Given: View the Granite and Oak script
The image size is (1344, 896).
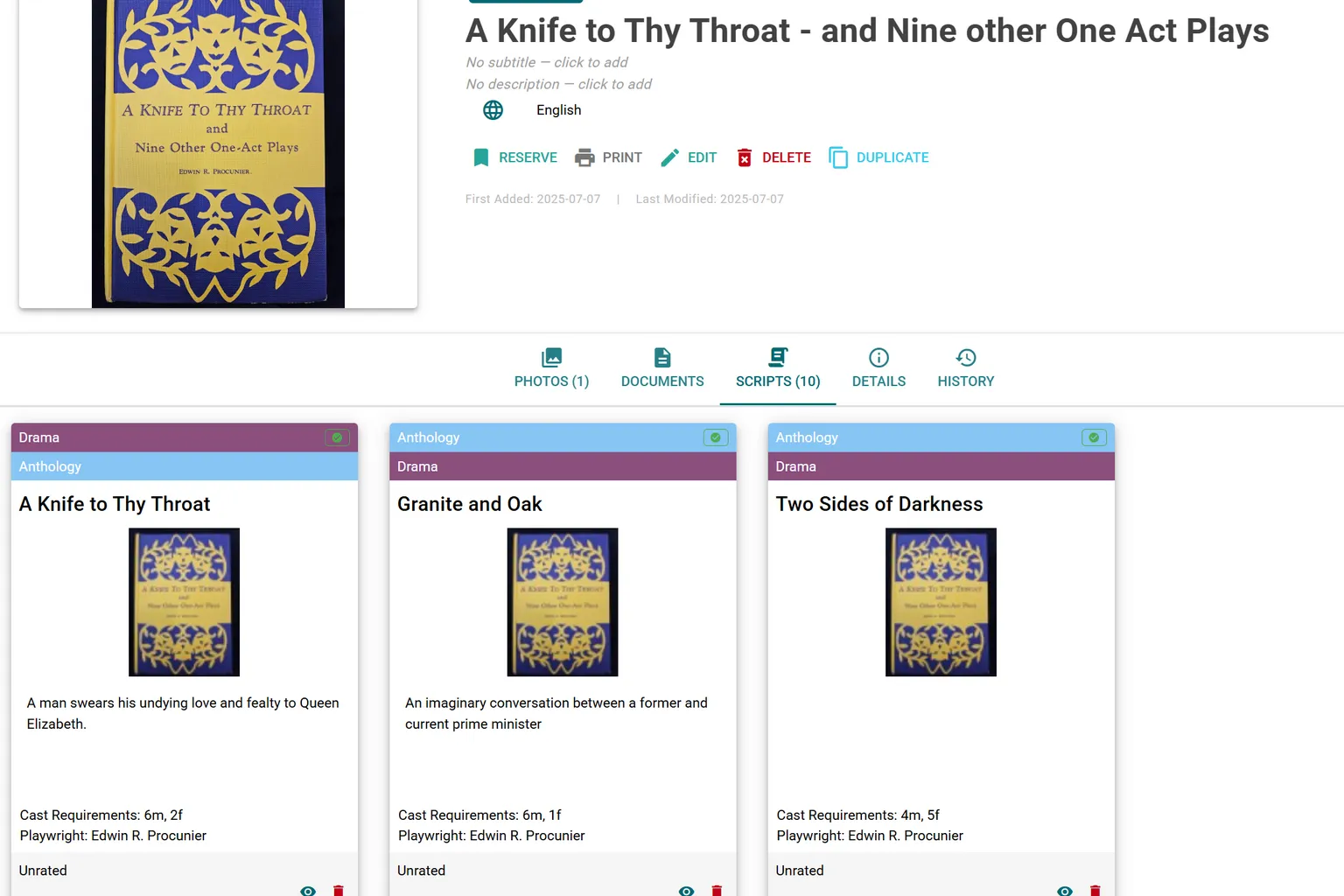Looking at the screenshot, I should coord(686,891).
